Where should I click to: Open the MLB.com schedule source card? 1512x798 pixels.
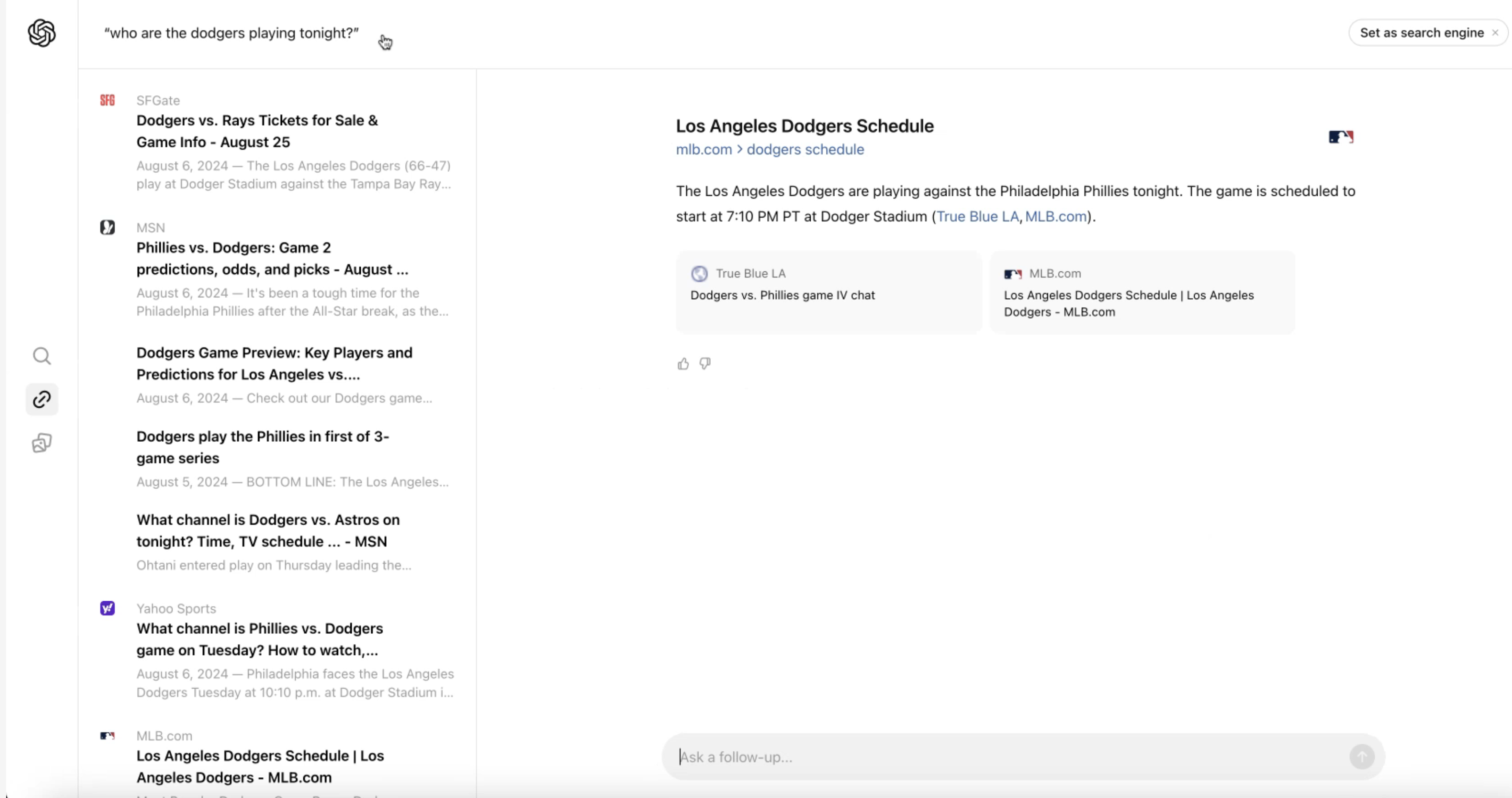1142,293
